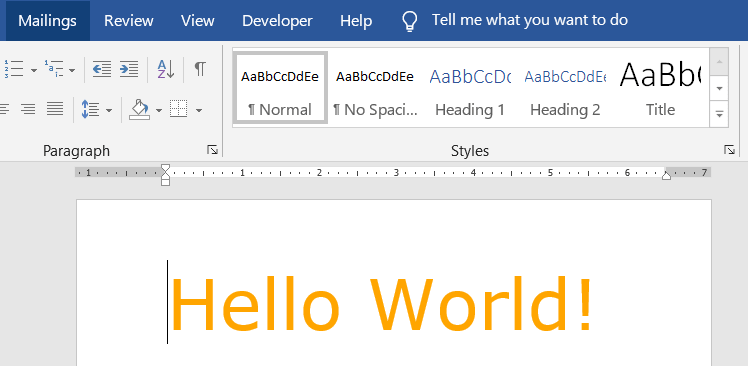This screenshot has width=748, height=366.
Task: Click the first line indent marker on ruler
Action: point(165,168)
